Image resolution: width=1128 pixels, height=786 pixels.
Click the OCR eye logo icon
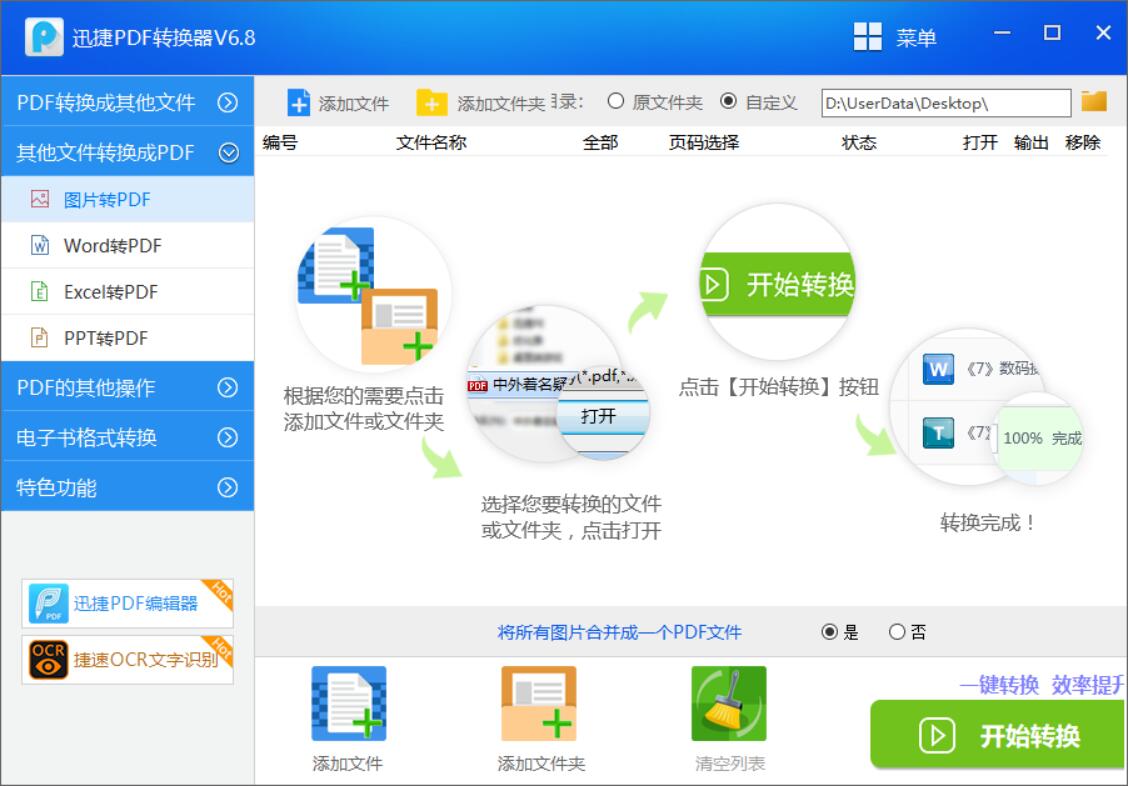pyautogui.click(x=48, y=659)
